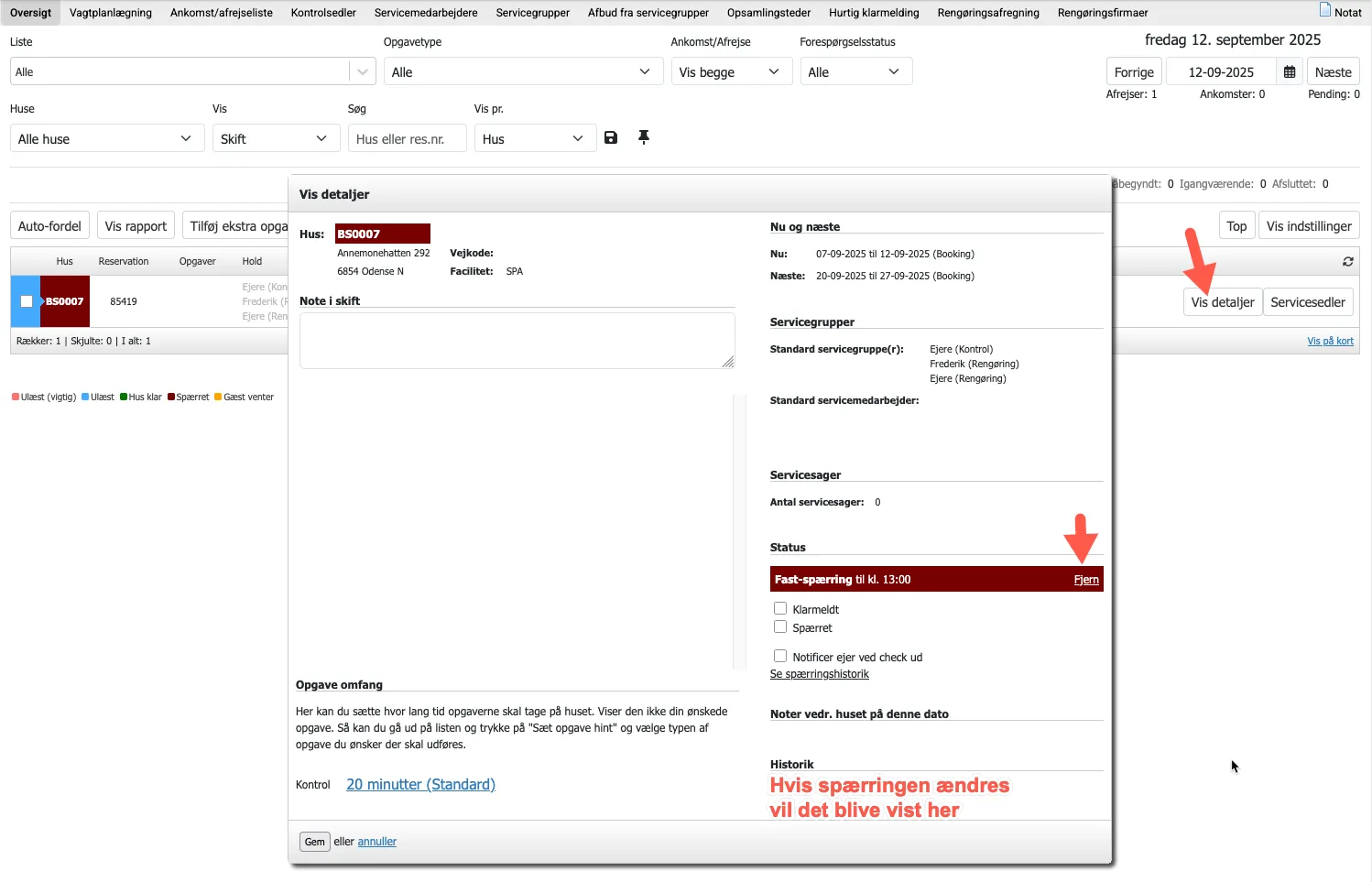Open the Opgavetype dropdown
The width and height of the screenshot is (1372, 882).
point(522,72)
